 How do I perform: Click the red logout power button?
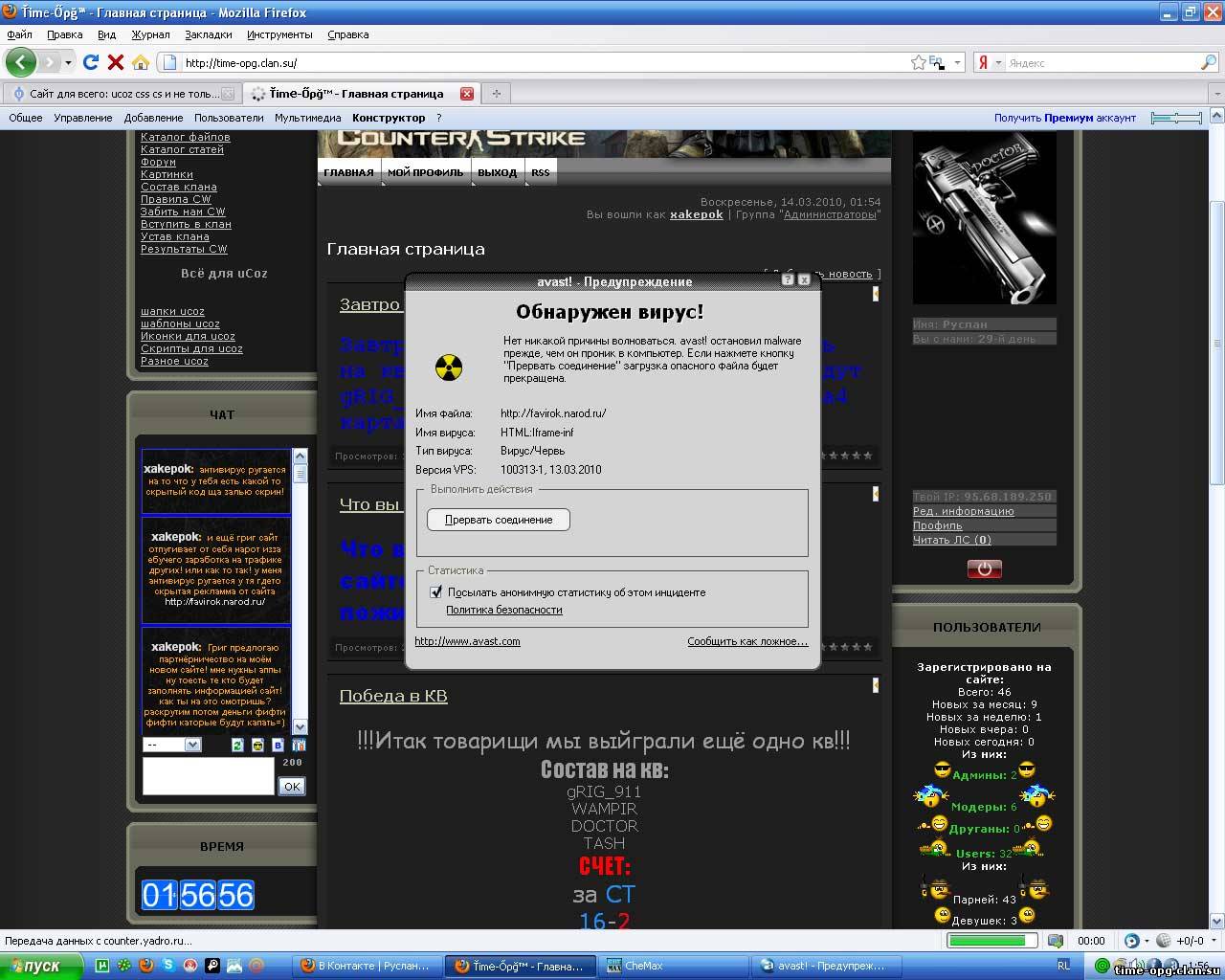tap(984, 568)
